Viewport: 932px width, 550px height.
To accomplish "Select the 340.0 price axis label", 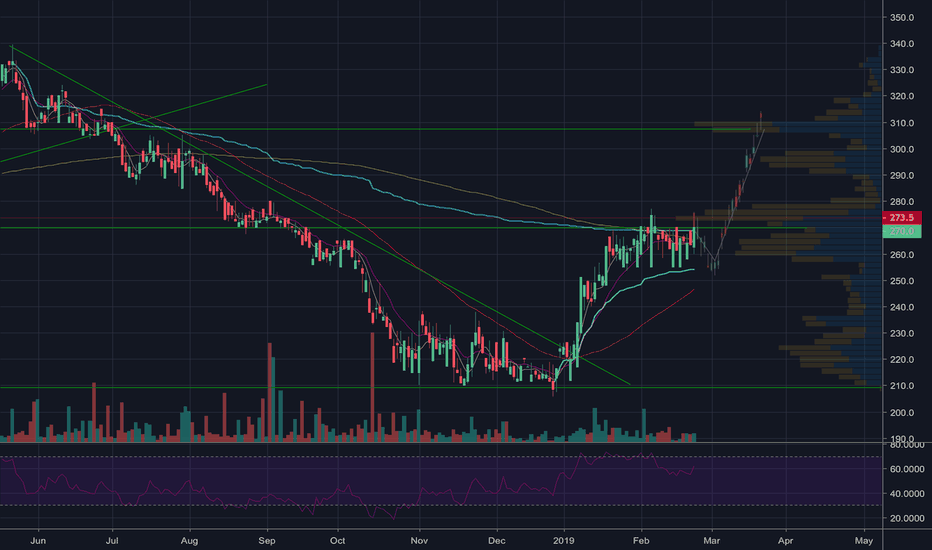I will (902, 43).
